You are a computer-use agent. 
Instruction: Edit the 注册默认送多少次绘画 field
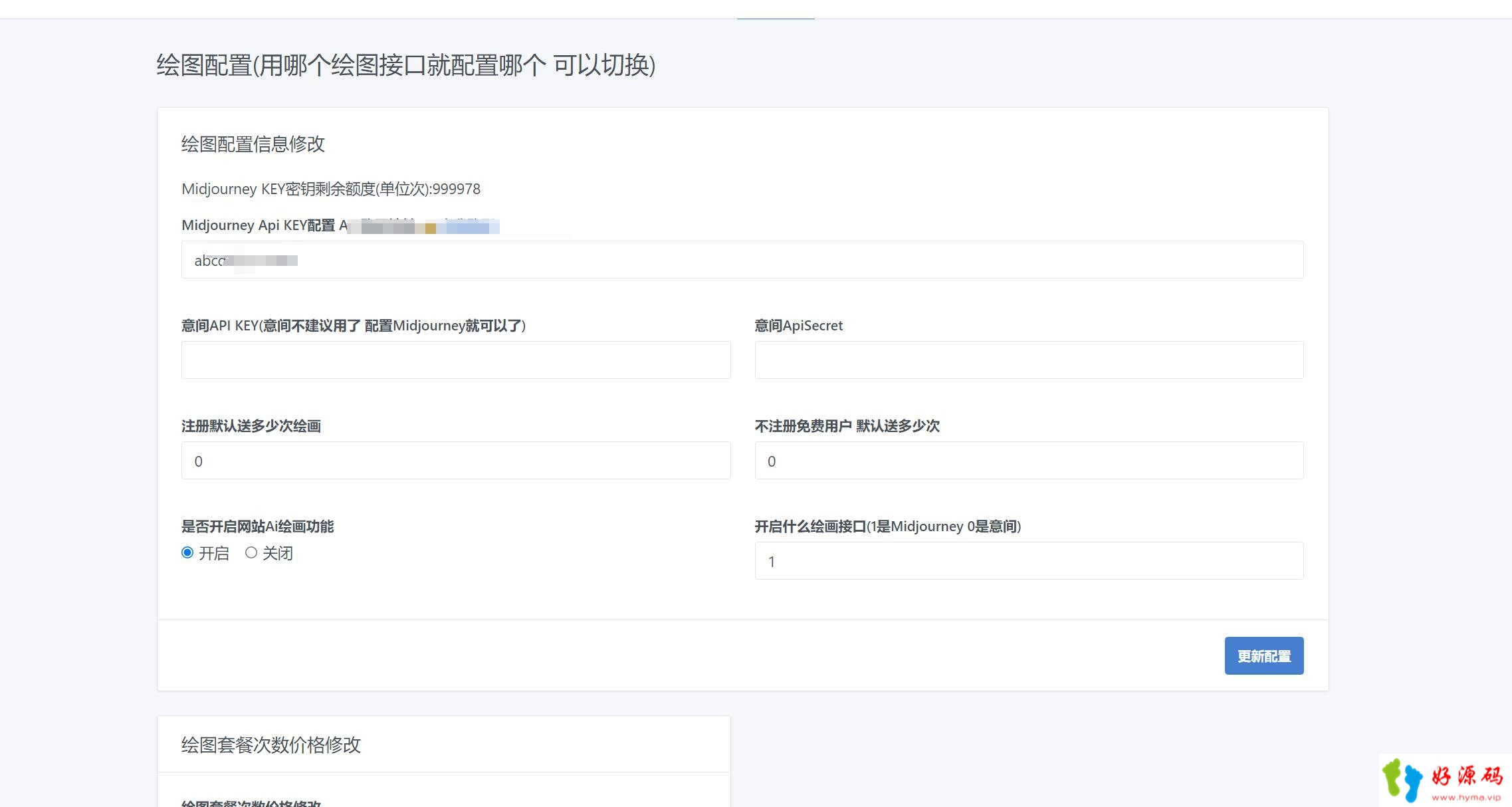coord(456,461)
